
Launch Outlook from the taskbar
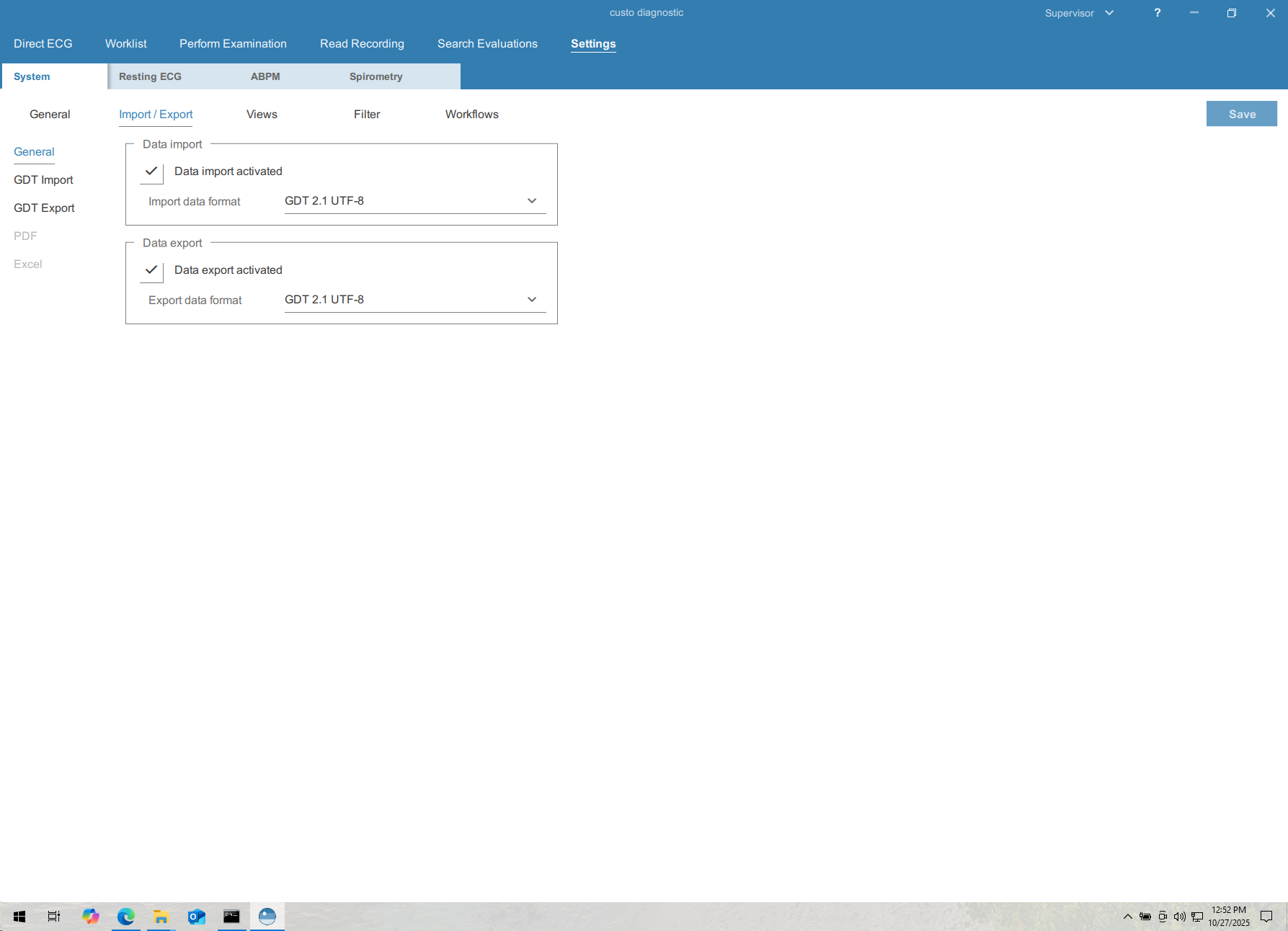coord(196,917)
